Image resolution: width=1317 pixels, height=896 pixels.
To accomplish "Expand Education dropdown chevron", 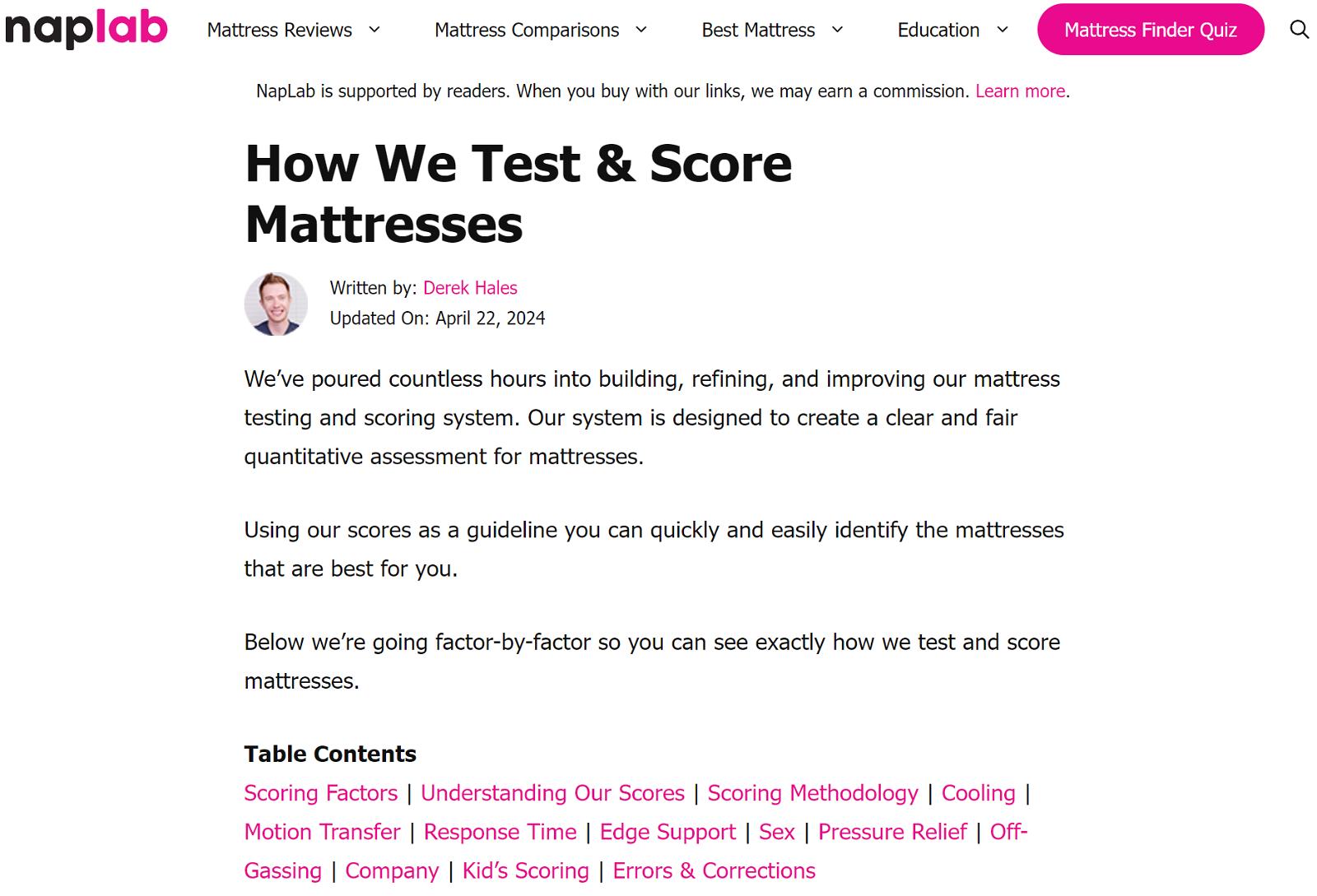I will click(x=1002, y=30).
